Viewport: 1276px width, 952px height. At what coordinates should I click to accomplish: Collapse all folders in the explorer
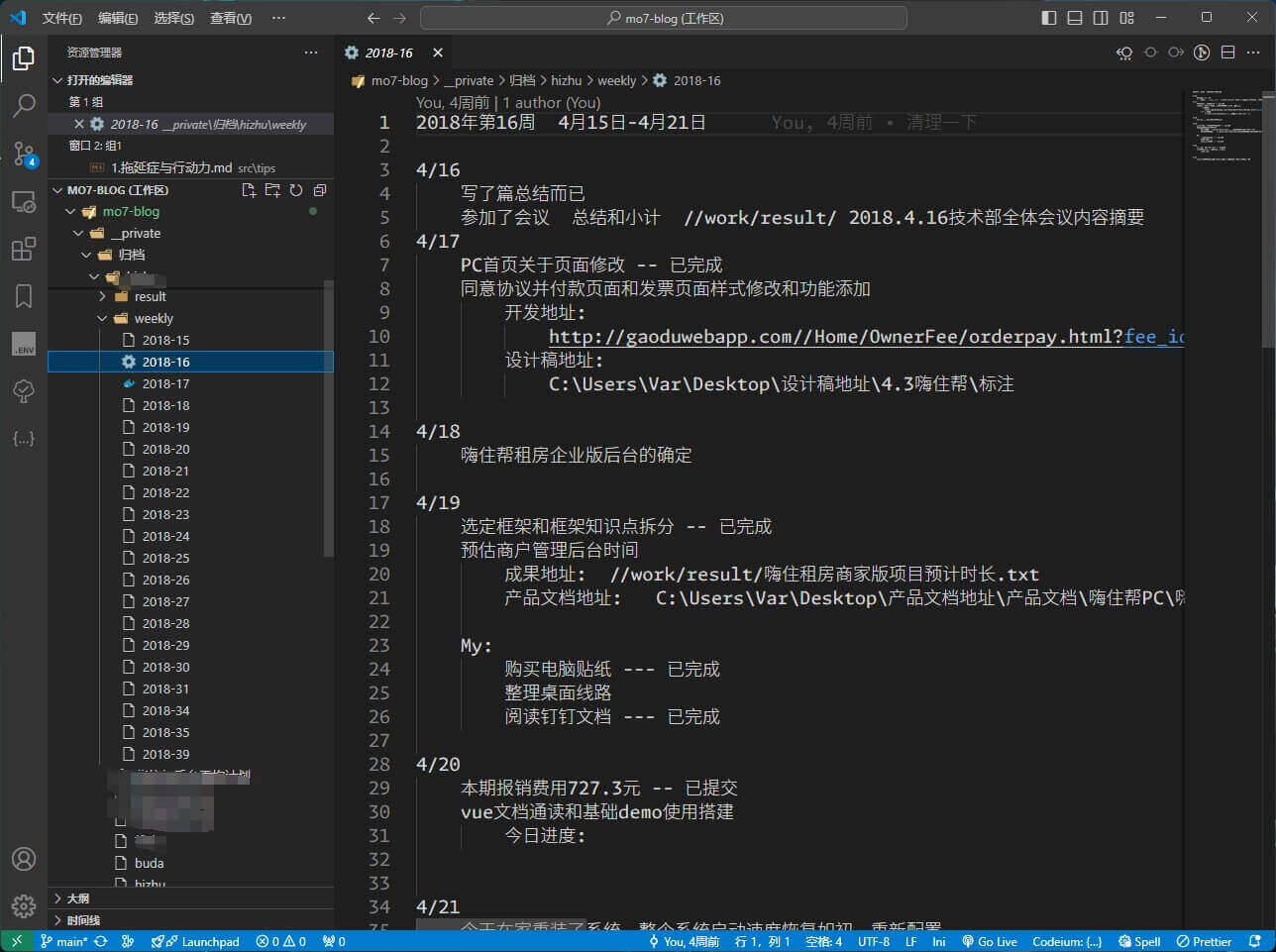coord(320,190)
